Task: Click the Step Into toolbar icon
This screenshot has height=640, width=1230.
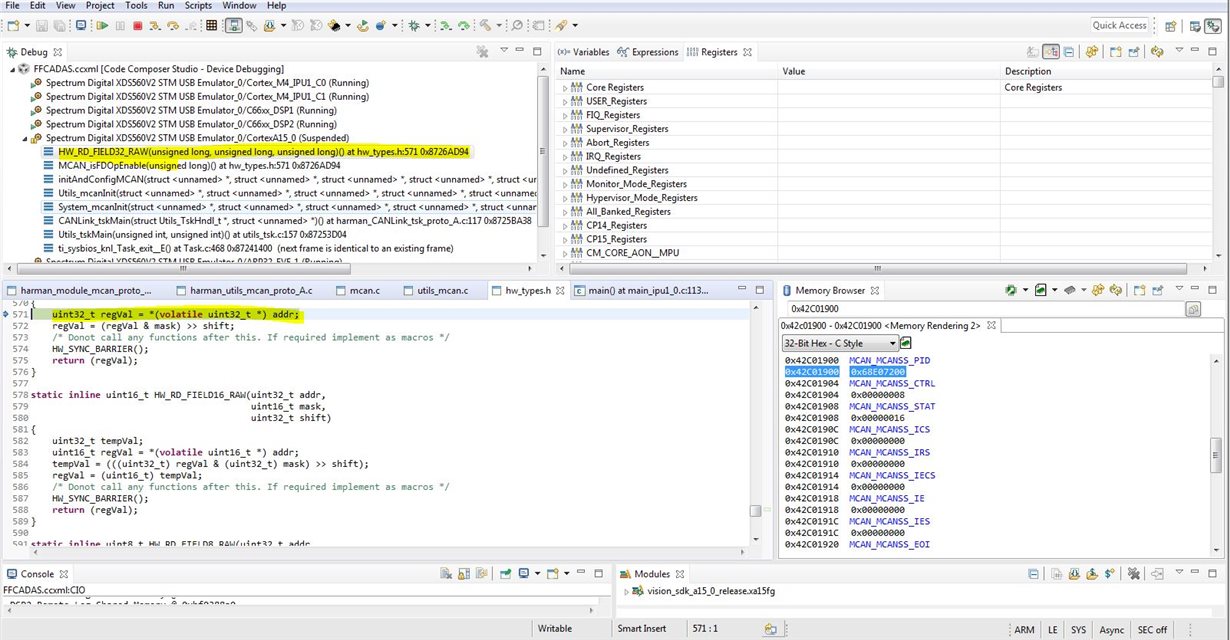Action: pyautogui.click(x=155, y=25)
